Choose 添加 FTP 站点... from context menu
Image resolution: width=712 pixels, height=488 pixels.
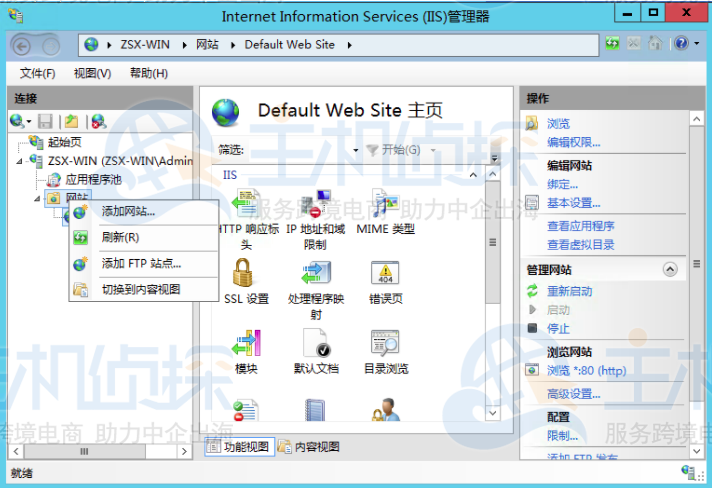click(x=144, y=263)
